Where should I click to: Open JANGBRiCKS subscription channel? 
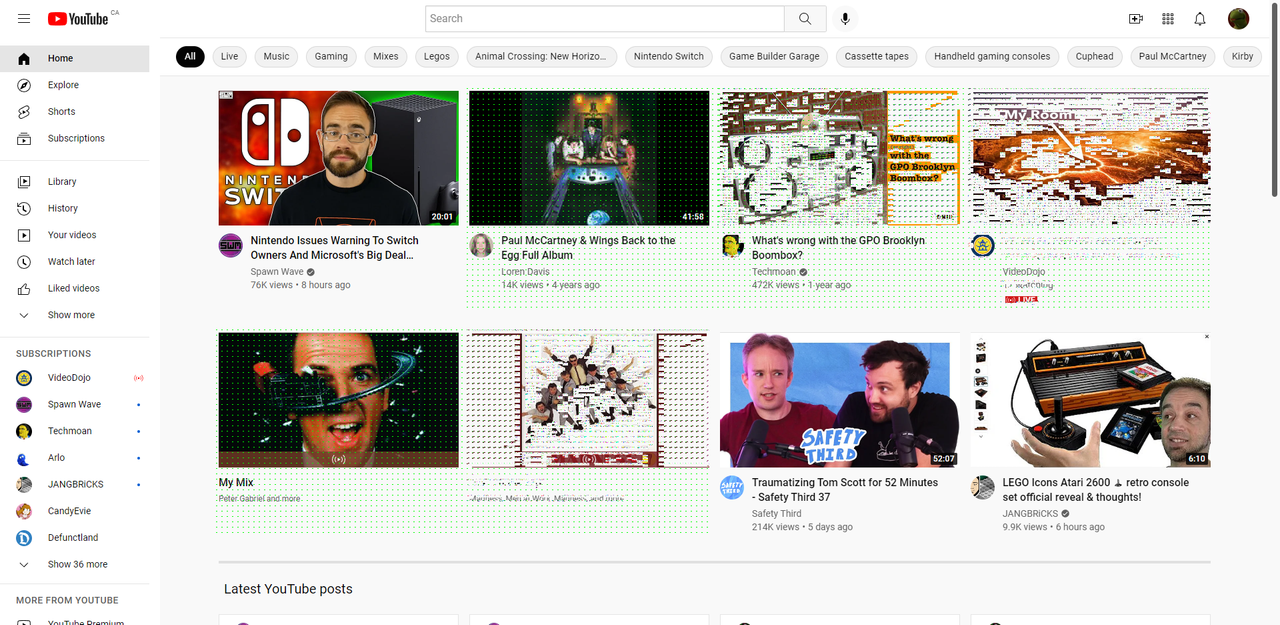click(75, 484)
